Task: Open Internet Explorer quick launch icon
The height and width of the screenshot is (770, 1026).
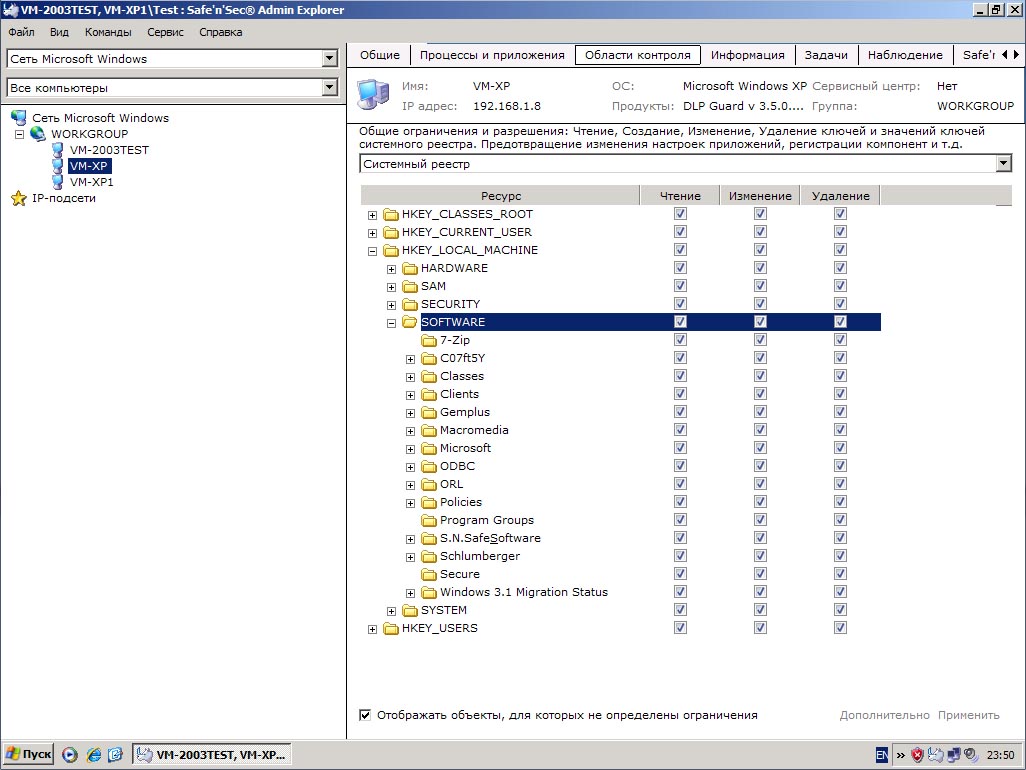Action: (x=94, y=755)
